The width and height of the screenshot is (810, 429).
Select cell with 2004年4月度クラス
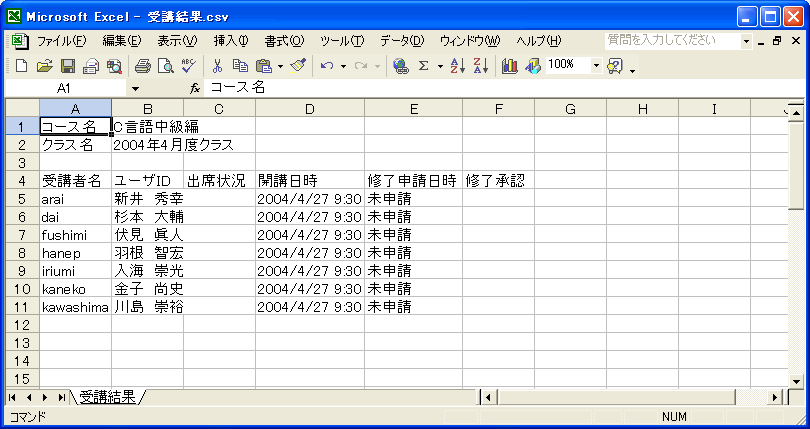pos(148,145)
